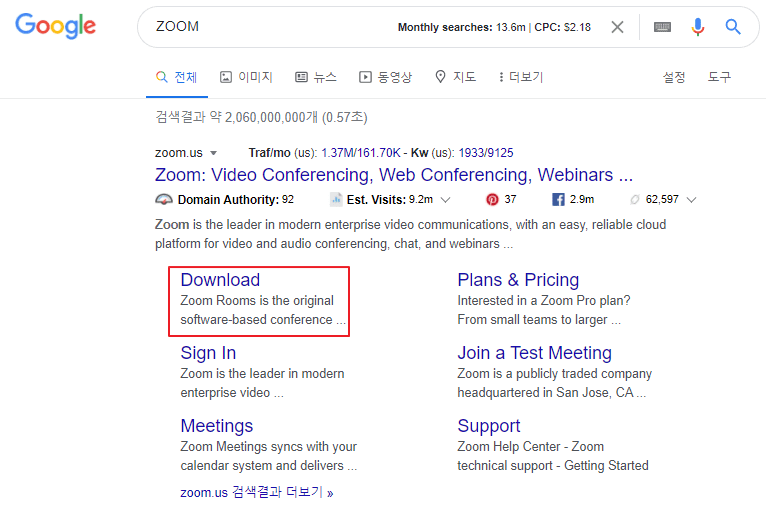Screen dimensions: 766x508
Task: Click the result count text 2,060,000,000개
Action: [271, 117]
